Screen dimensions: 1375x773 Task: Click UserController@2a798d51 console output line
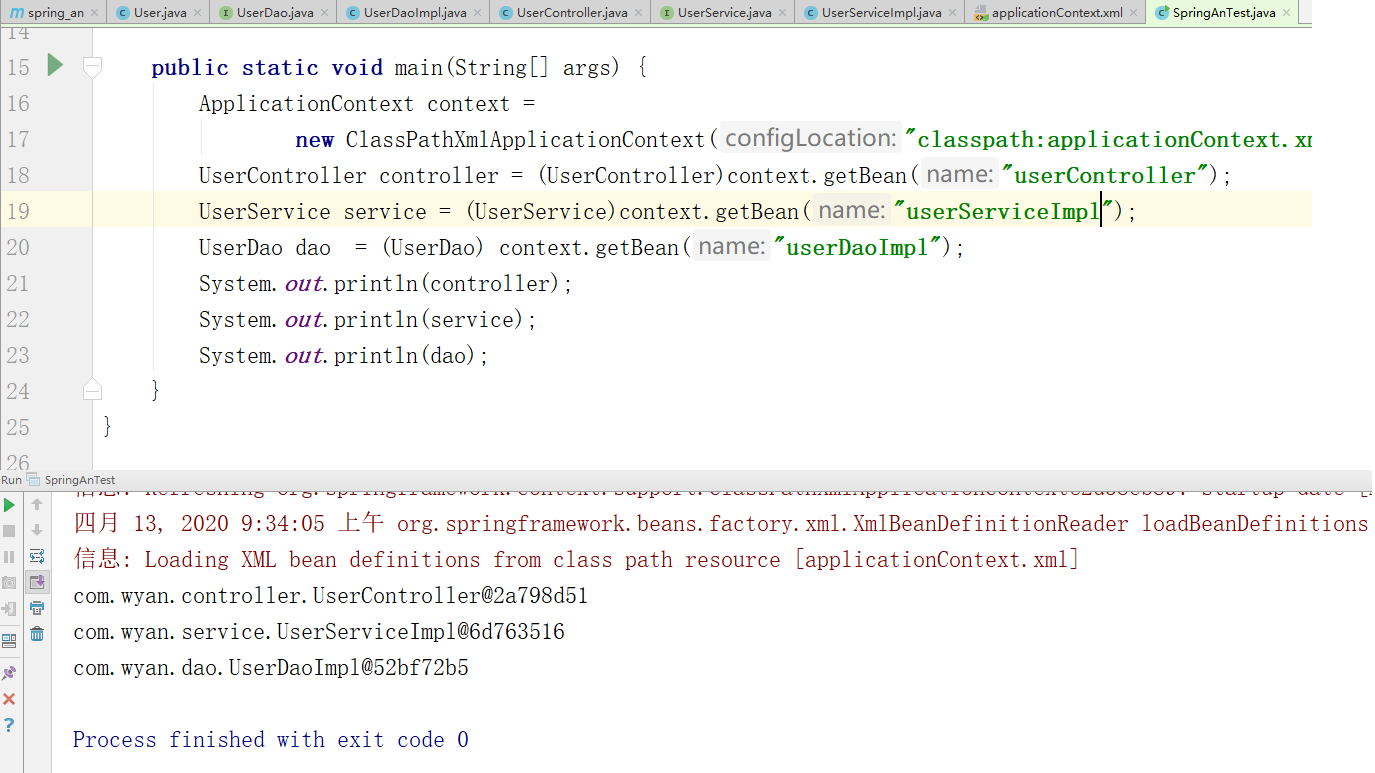[x=331, y=596]
